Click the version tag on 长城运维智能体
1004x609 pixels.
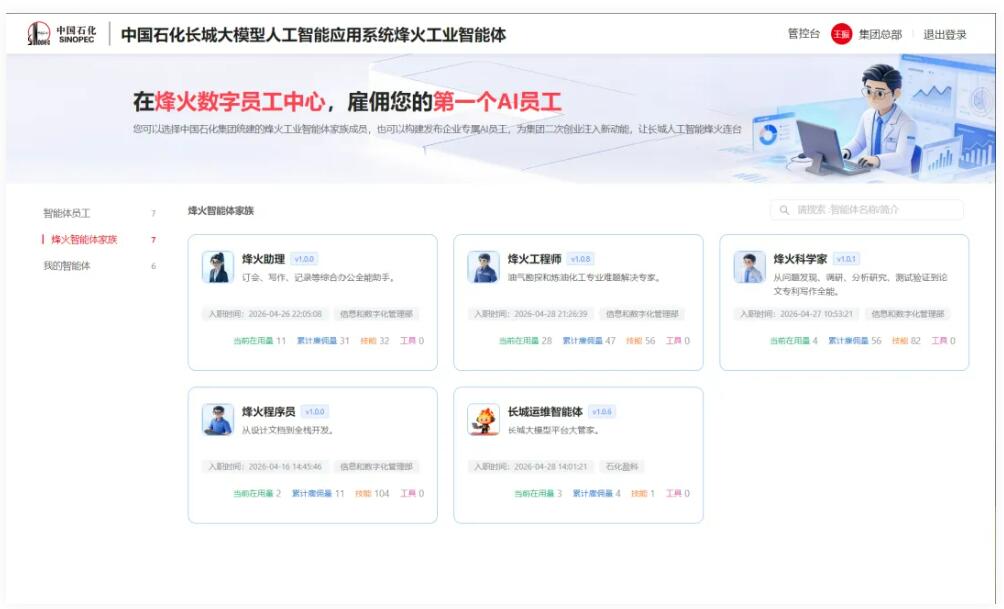(601, 411)
